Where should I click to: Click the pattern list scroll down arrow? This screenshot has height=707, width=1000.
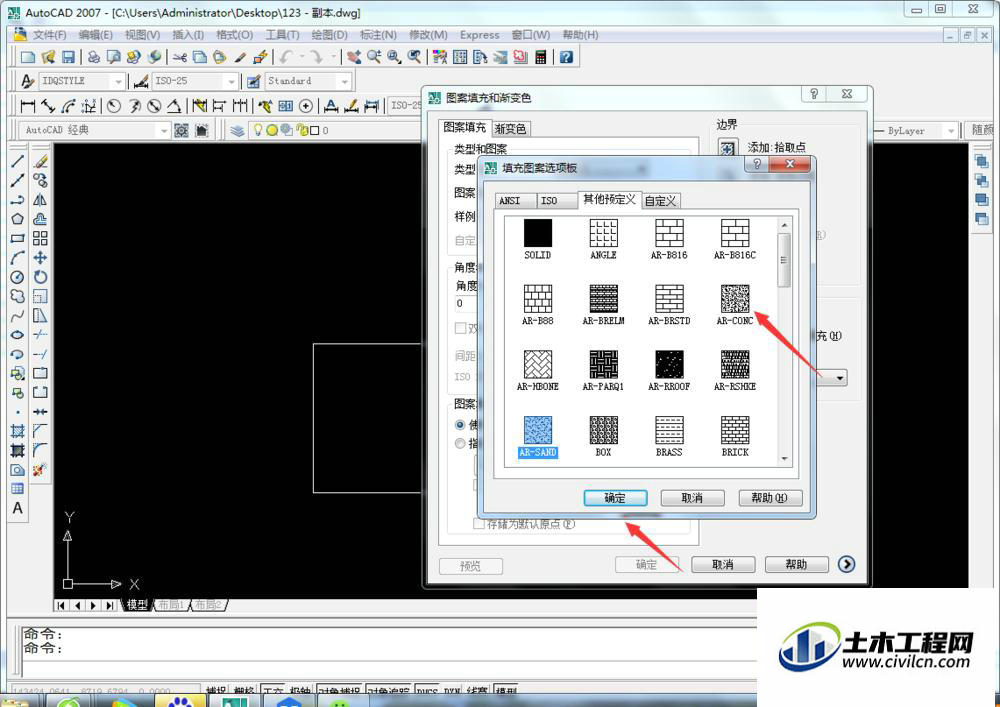click(x=784, y=458)
